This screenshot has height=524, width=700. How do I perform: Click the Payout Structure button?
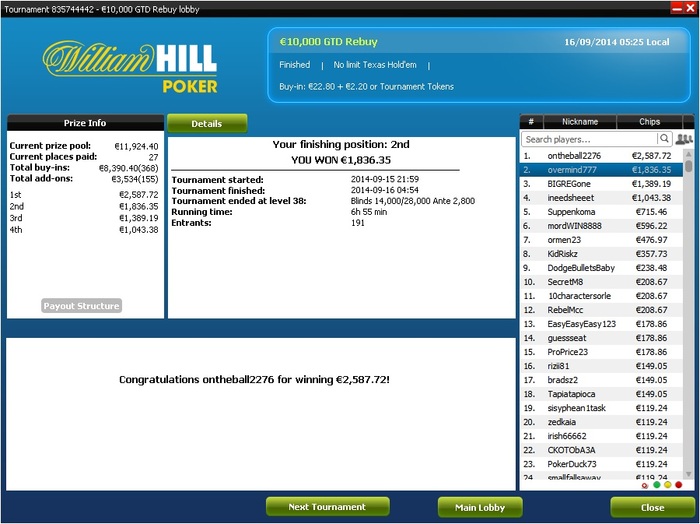[x=81, y=306]
